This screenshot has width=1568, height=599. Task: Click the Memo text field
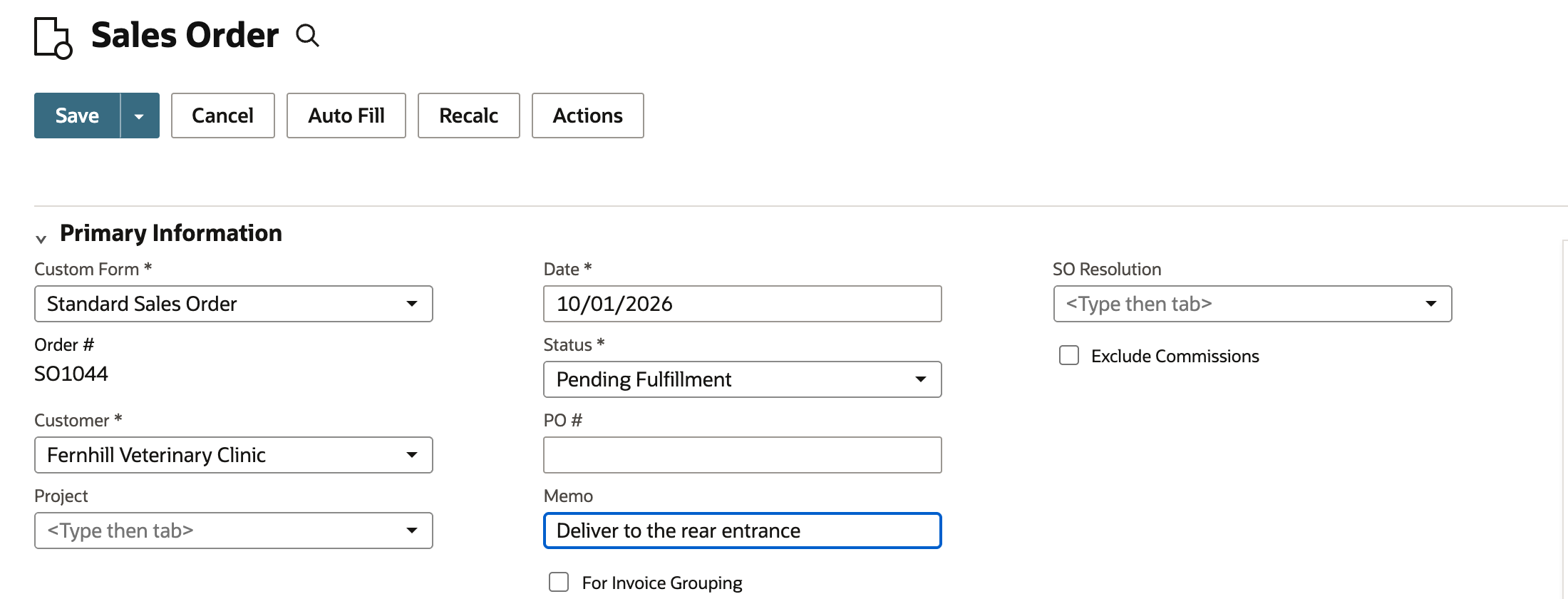coord(743,531)
